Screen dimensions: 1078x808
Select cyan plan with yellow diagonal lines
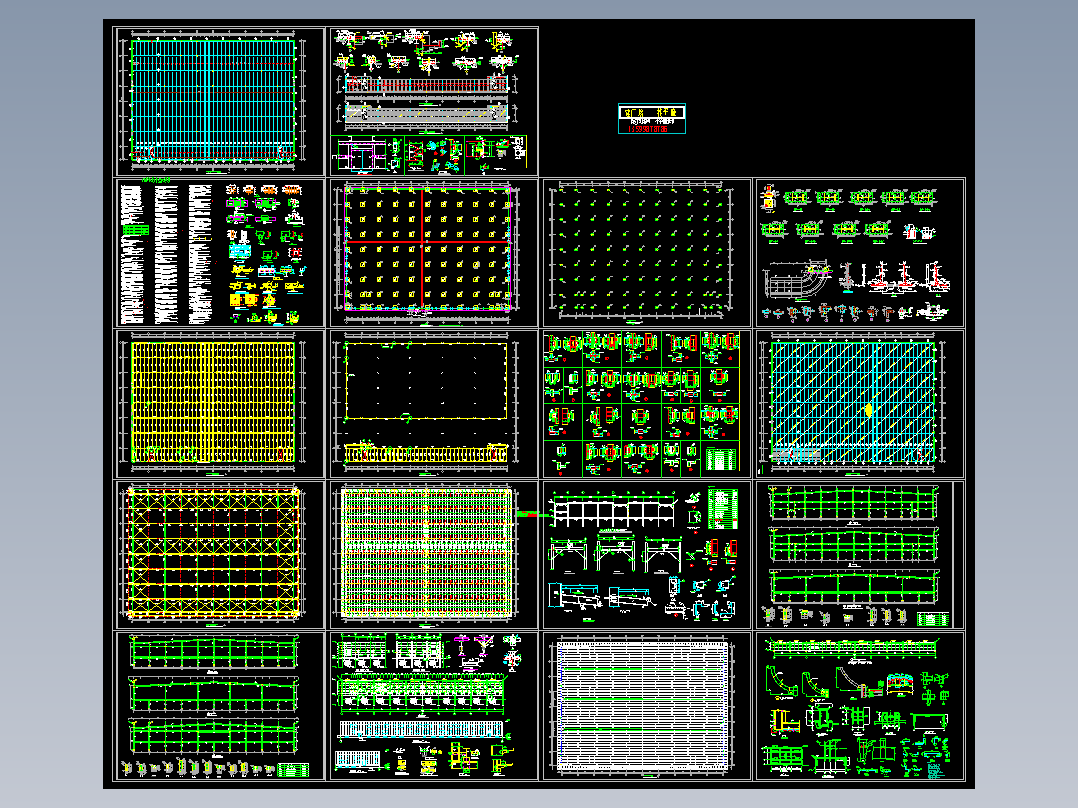click(x=860, y=404)
